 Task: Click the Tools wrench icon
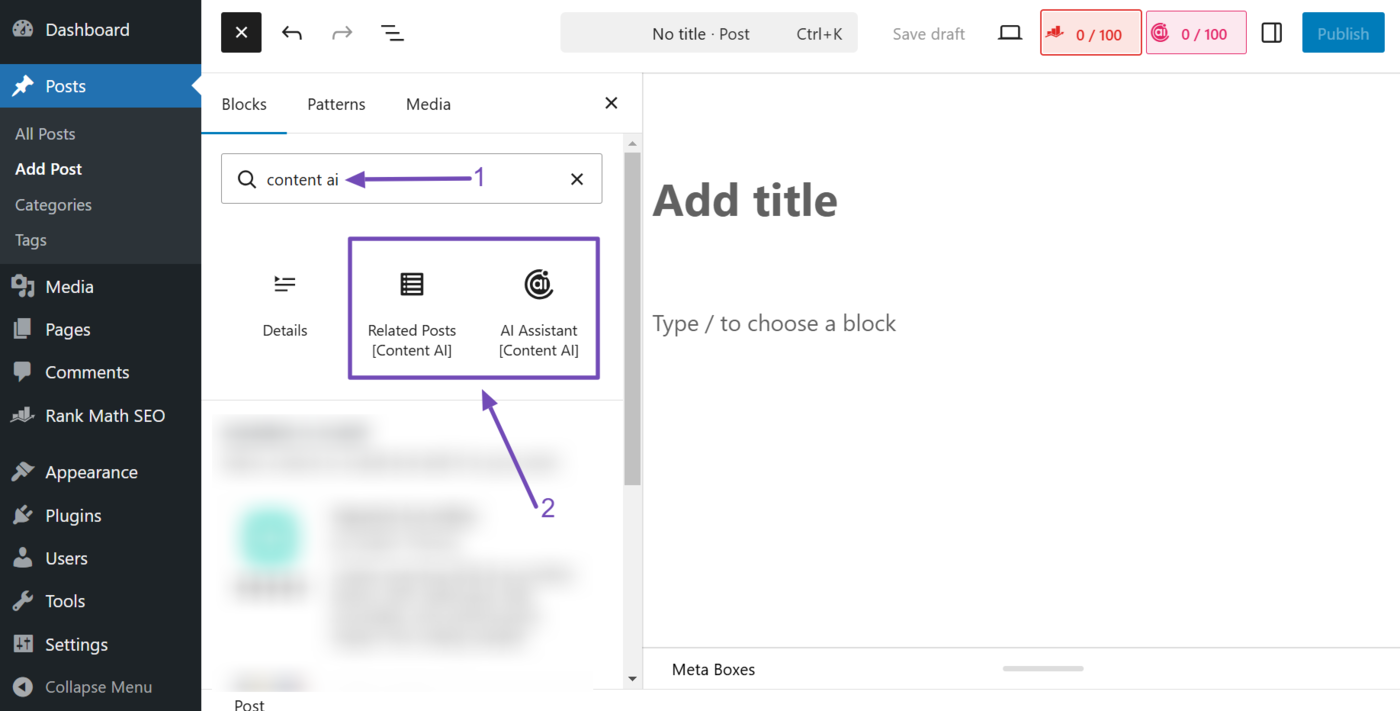pyautogui.click(x=23, y=601)
